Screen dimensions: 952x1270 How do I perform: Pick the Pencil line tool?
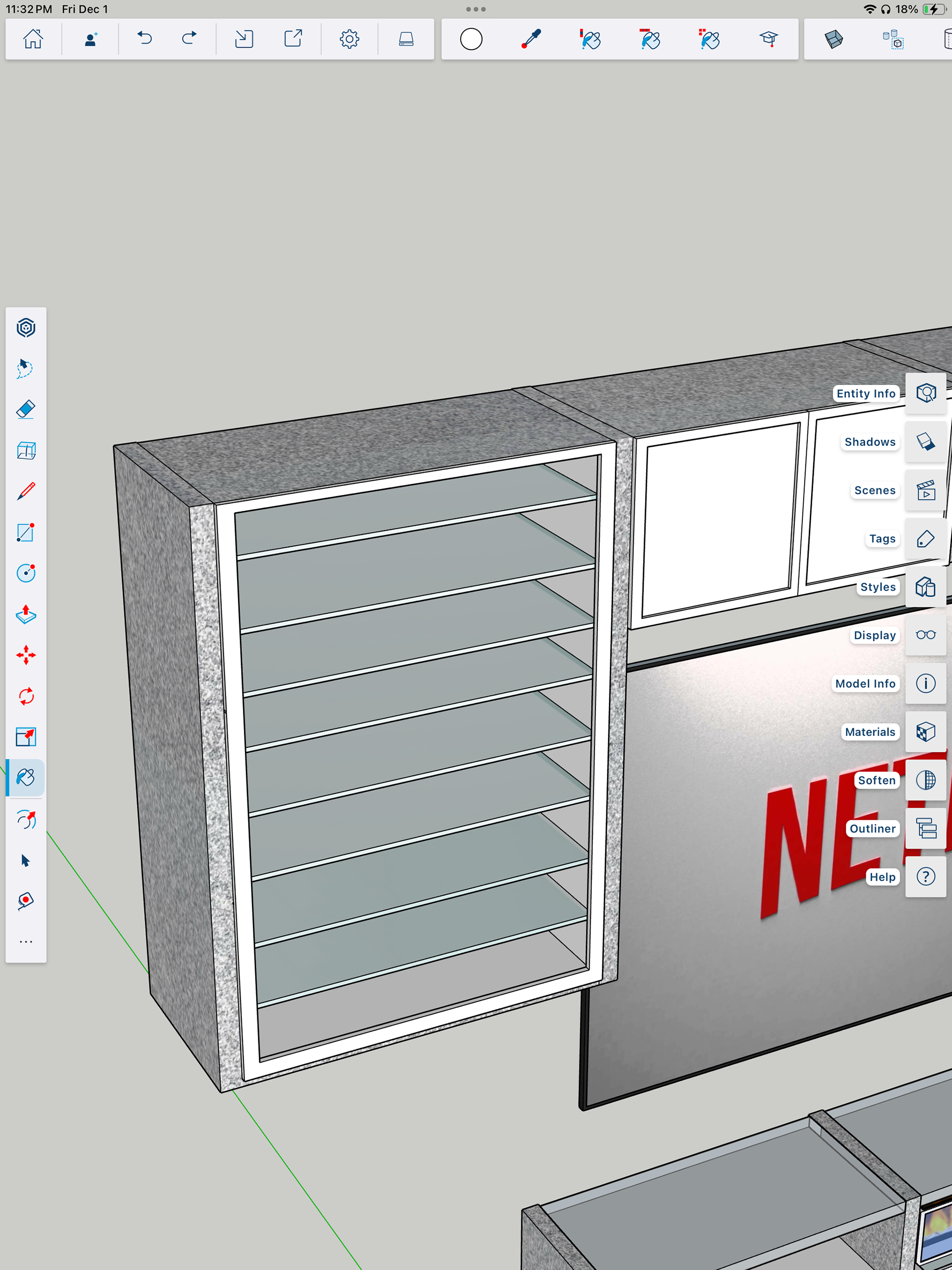pos(26,491)
